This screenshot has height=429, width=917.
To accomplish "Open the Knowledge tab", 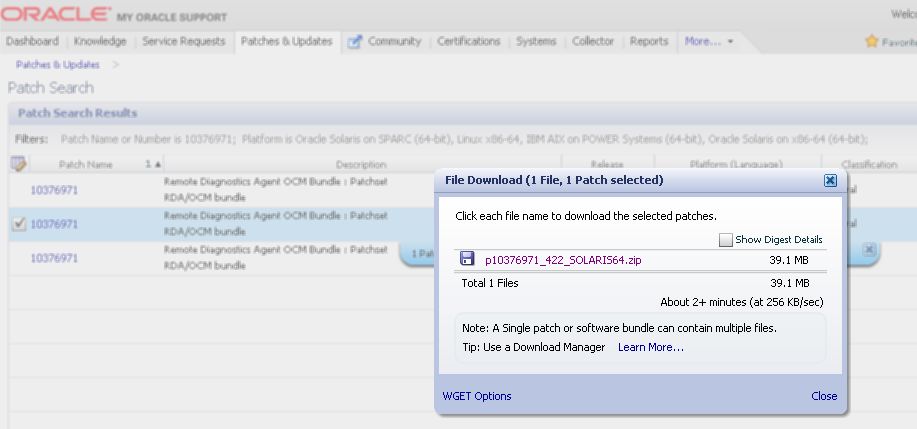I will (x=100, y=42).
